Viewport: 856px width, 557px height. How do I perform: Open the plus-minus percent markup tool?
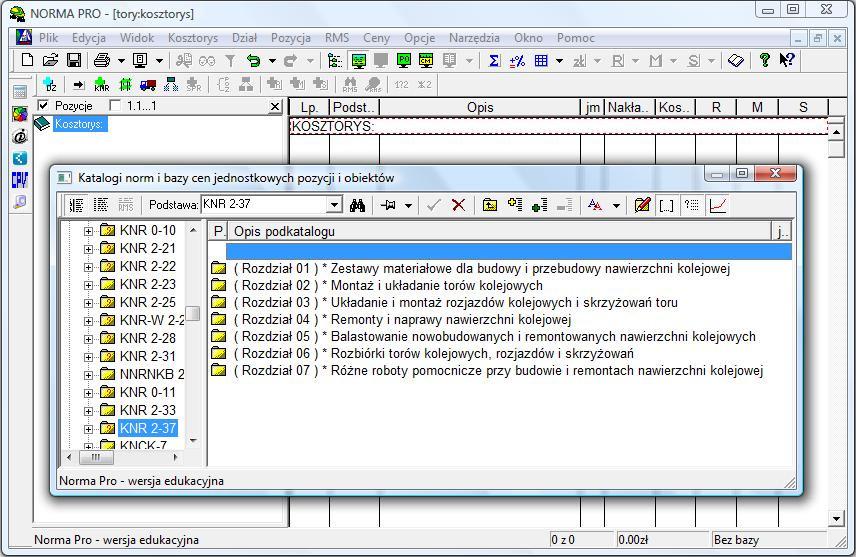coord(517,60)
